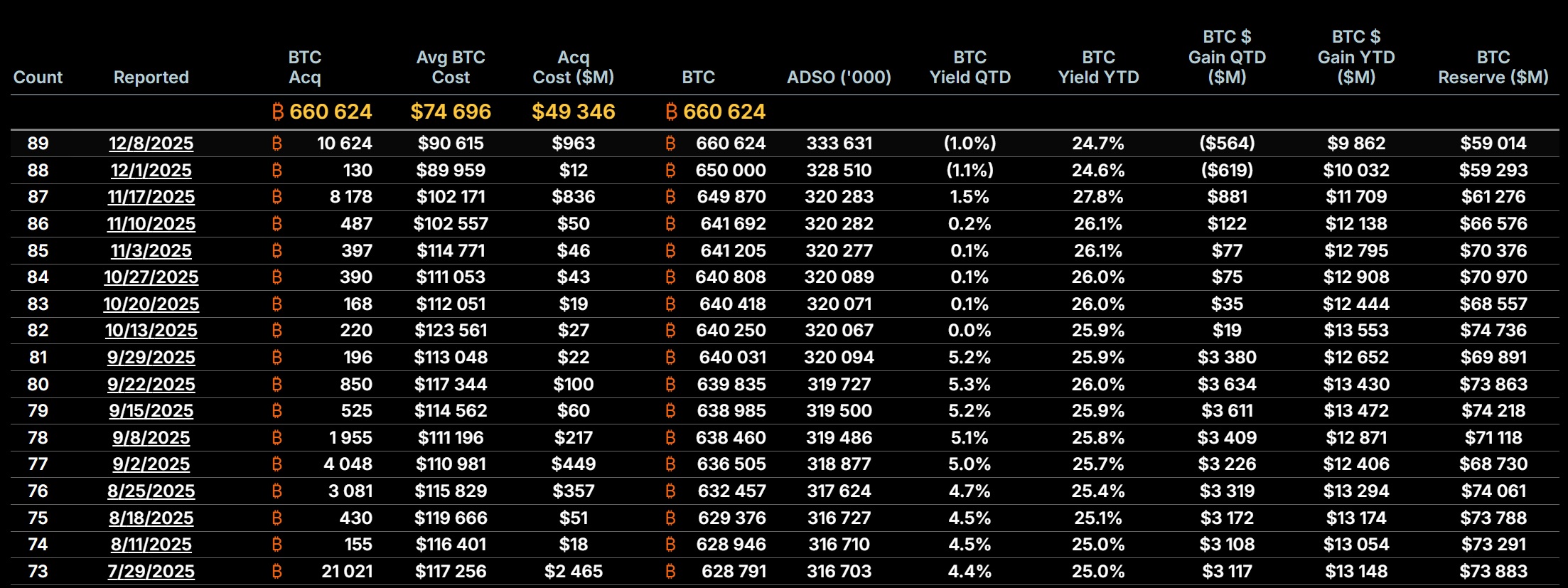Visit the 7/29/2025 reported link

(x=151, y=572)
